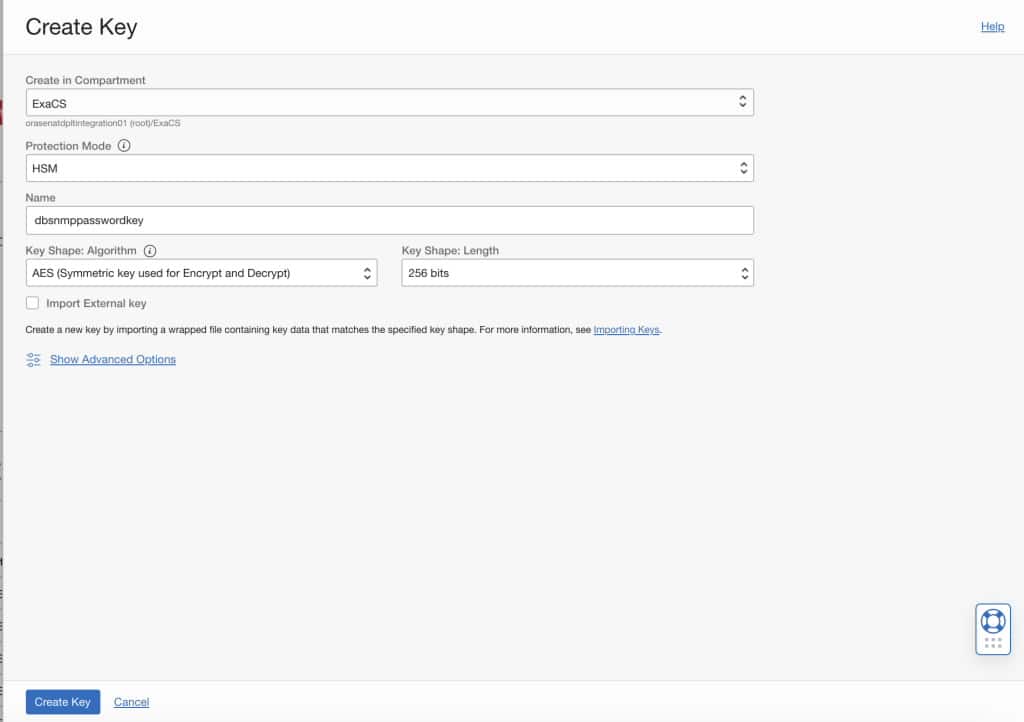The image size is (1024, 722).
Task: Click the chevron on the compartment selector
Action: (x=741, y=101)
